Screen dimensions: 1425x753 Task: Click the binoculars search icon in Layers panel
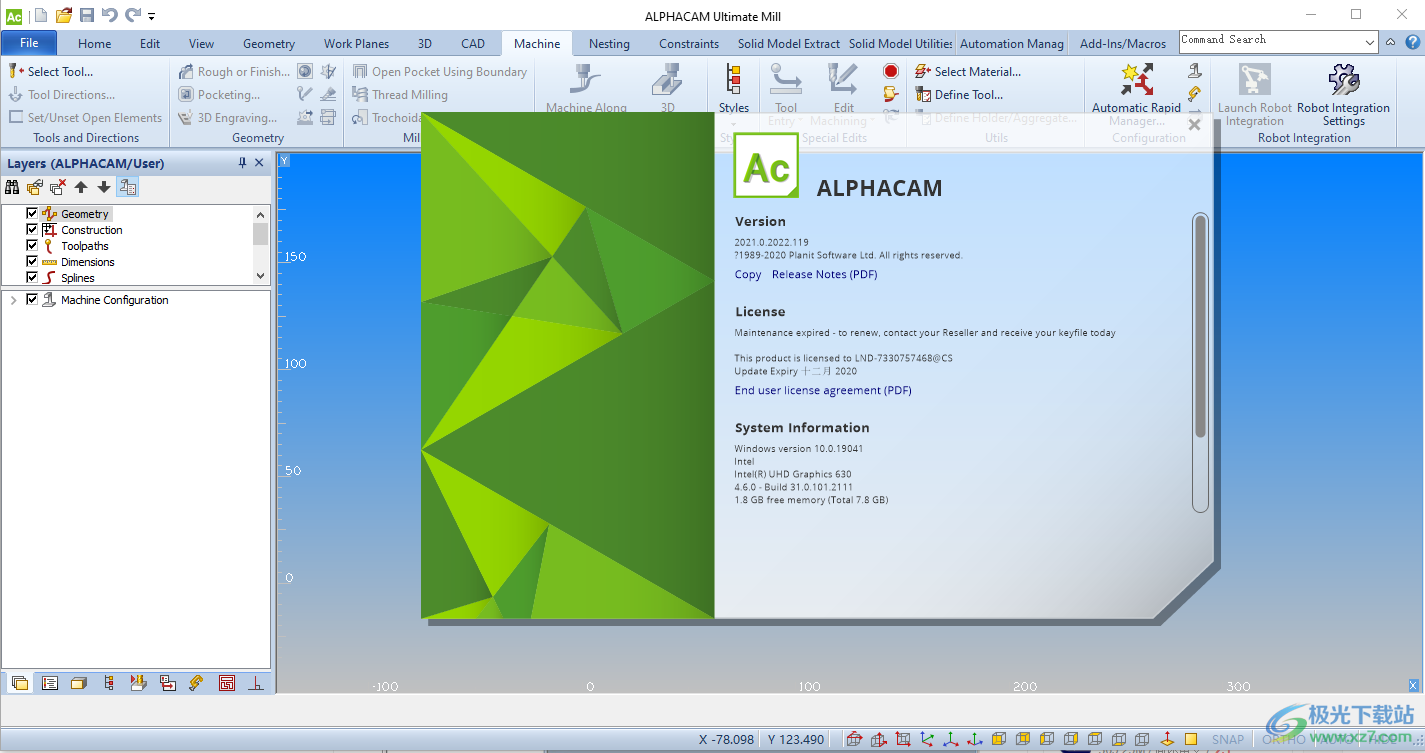click(12, 187)
